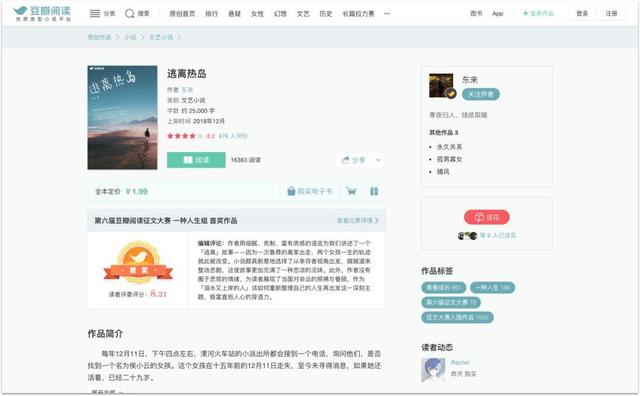Go to 原创作品 breadcrumb
Image resolution: width=640 pixels, height=396 pixels.
(x=99, y=37)
